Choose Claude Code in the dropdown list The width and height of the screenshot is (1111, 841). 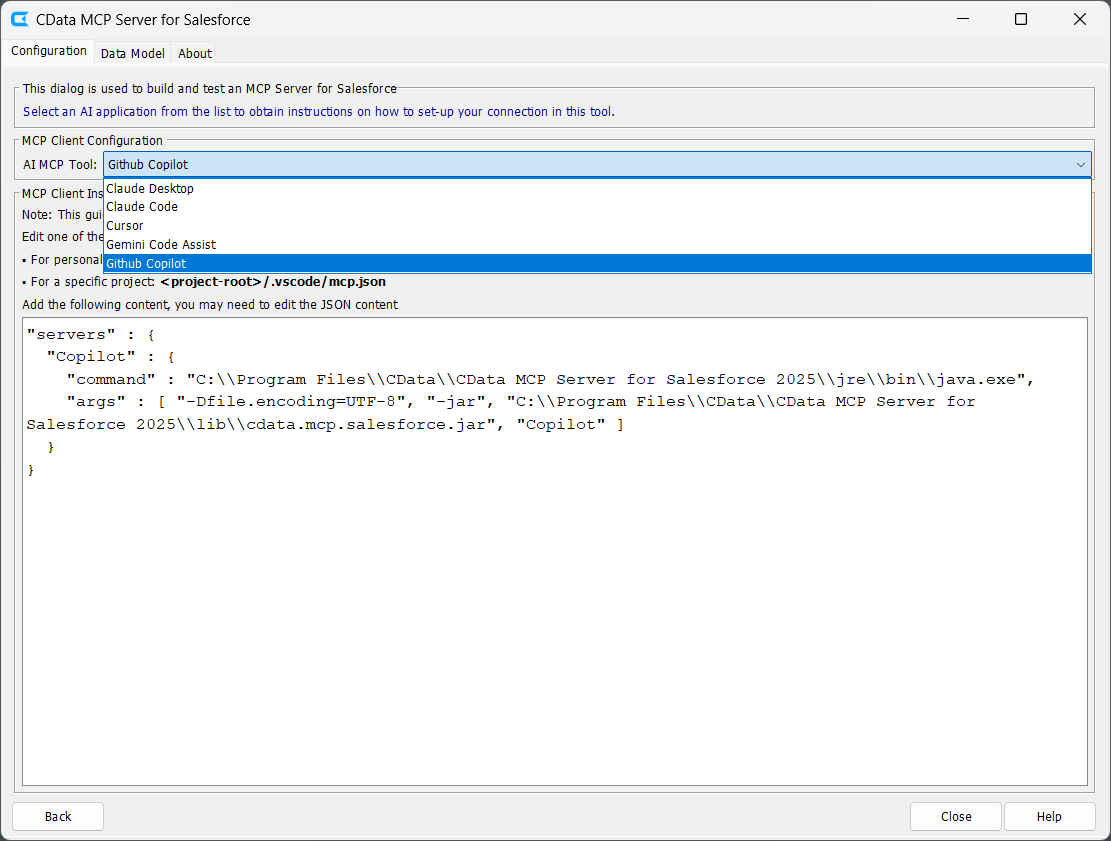tap(142, 207)
